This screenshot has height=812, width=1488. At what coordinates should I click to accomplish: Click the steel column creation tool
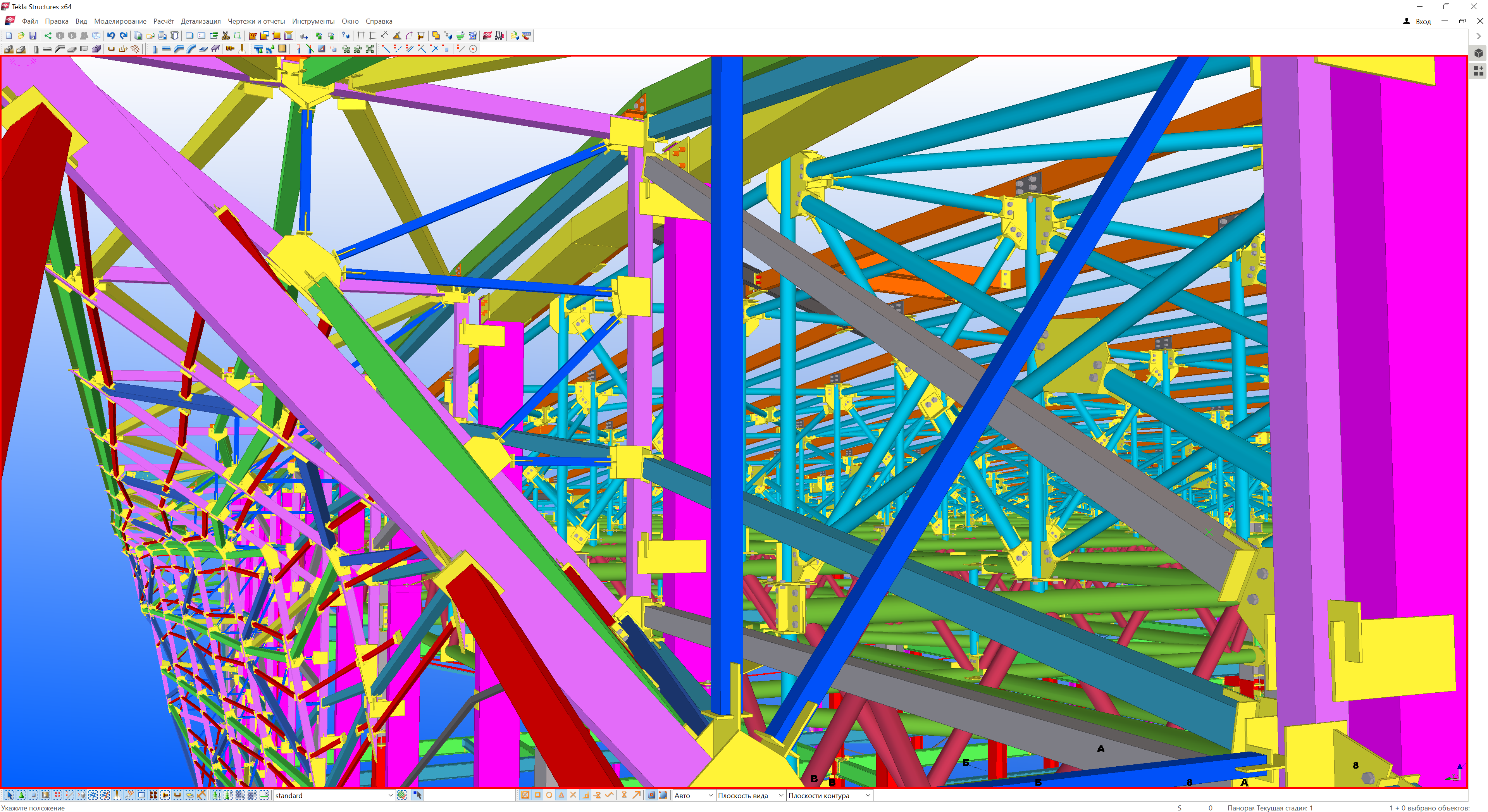point(155,49)
